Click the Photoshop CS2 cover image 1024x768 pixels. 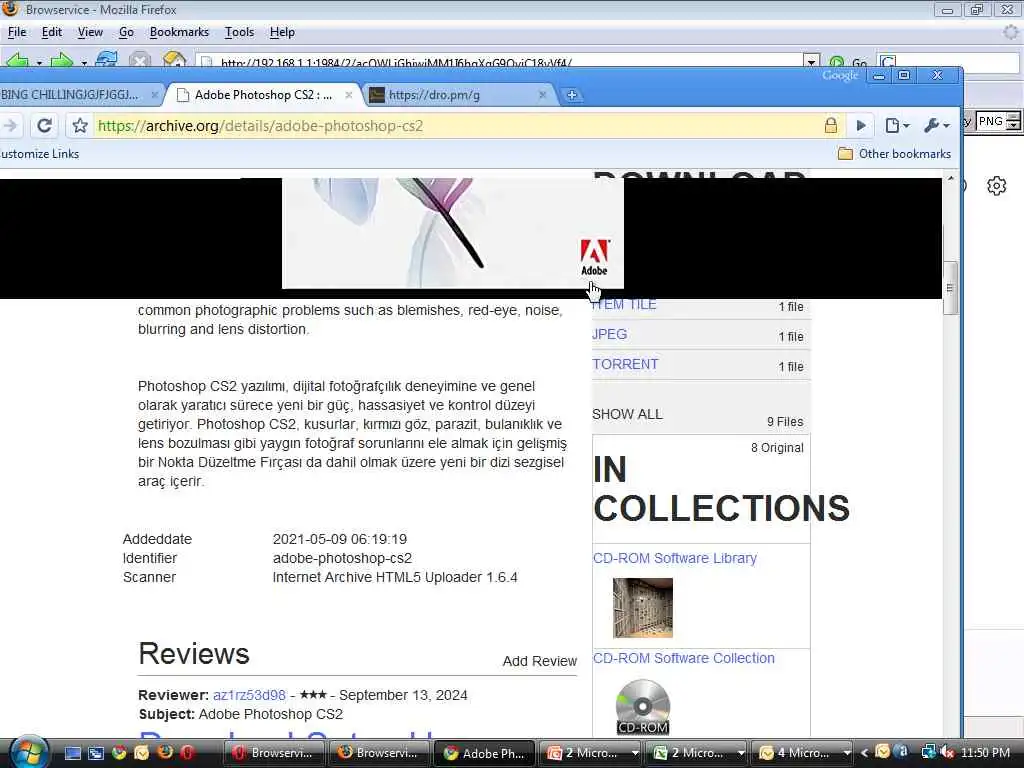point(453,232)
